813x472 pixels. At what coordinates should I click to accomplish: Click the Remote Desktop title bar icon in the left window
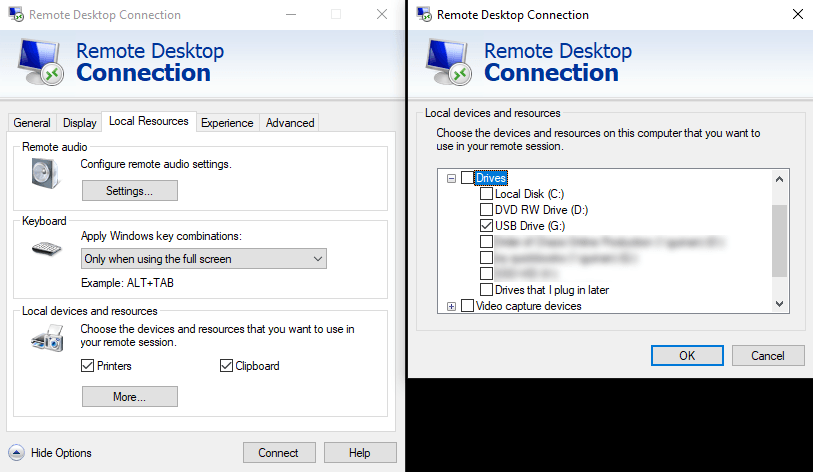click(16, 15)
